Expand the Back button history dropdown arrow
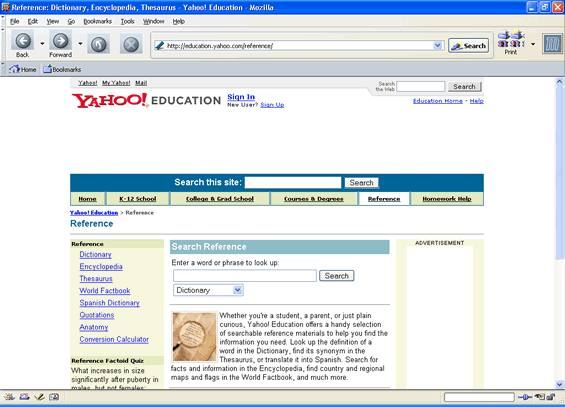565x407 pixels. click(42, 44)
